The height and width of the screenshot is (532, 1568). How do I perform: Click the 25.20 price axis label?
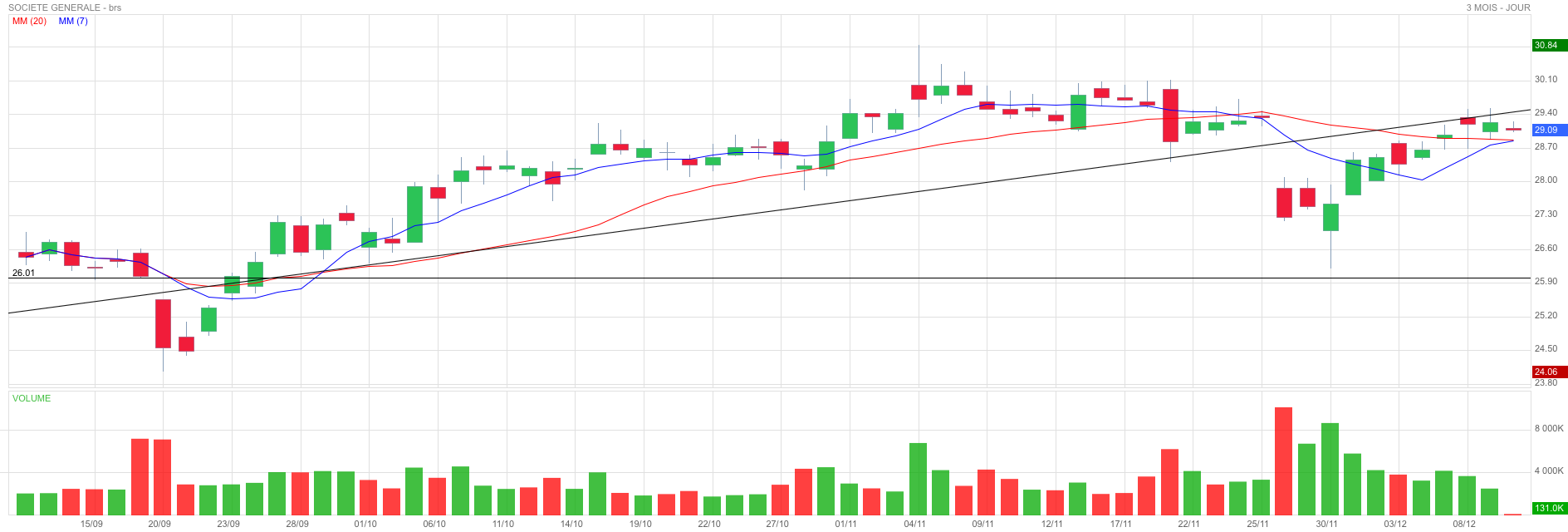pos(1546,315)
